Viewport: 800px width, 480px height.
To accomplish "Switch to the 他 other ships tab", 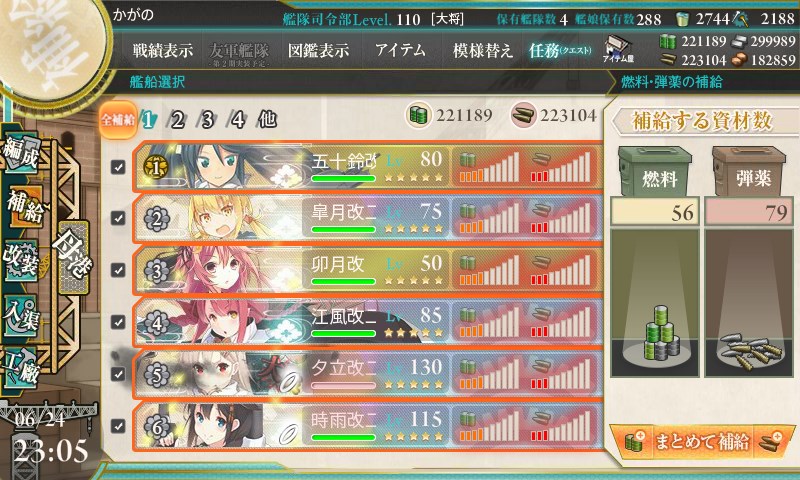I will [x=267, y=119].
